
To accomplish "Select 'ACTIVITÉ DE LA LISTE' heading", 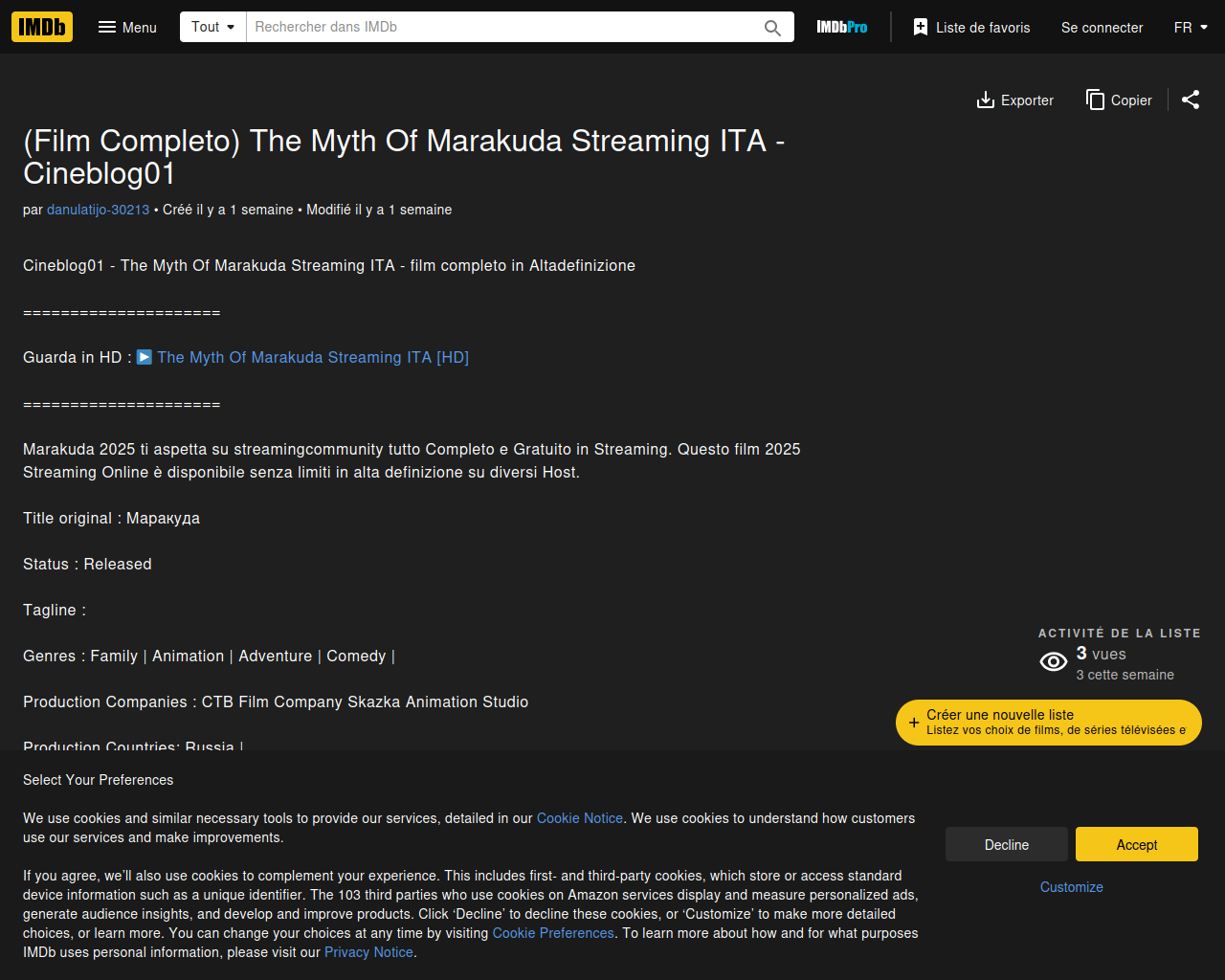I will coord(1120,633).
